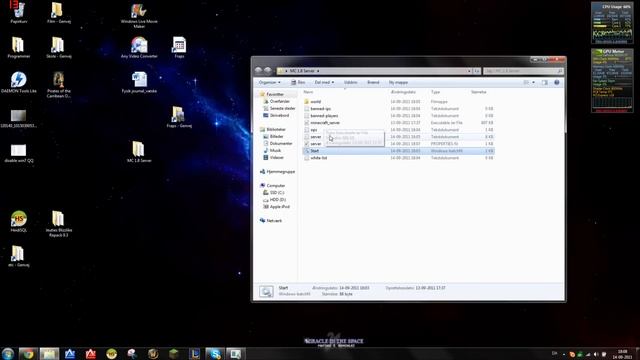Image resolution: width=640 pixels, height=360 pixels.
Task: Open the Programmer folder on desktop
Action: [18, 47]
